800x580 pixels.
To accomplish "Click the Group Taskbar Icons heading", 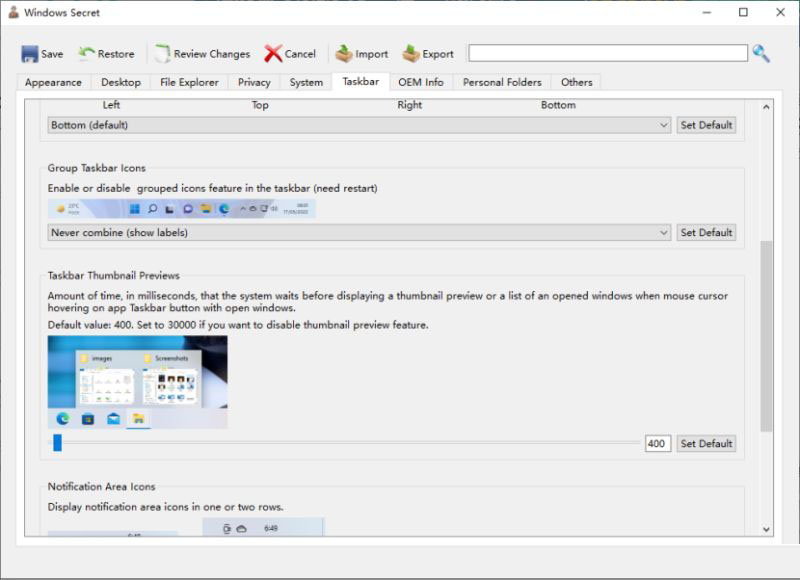I will tap(96, 168).
